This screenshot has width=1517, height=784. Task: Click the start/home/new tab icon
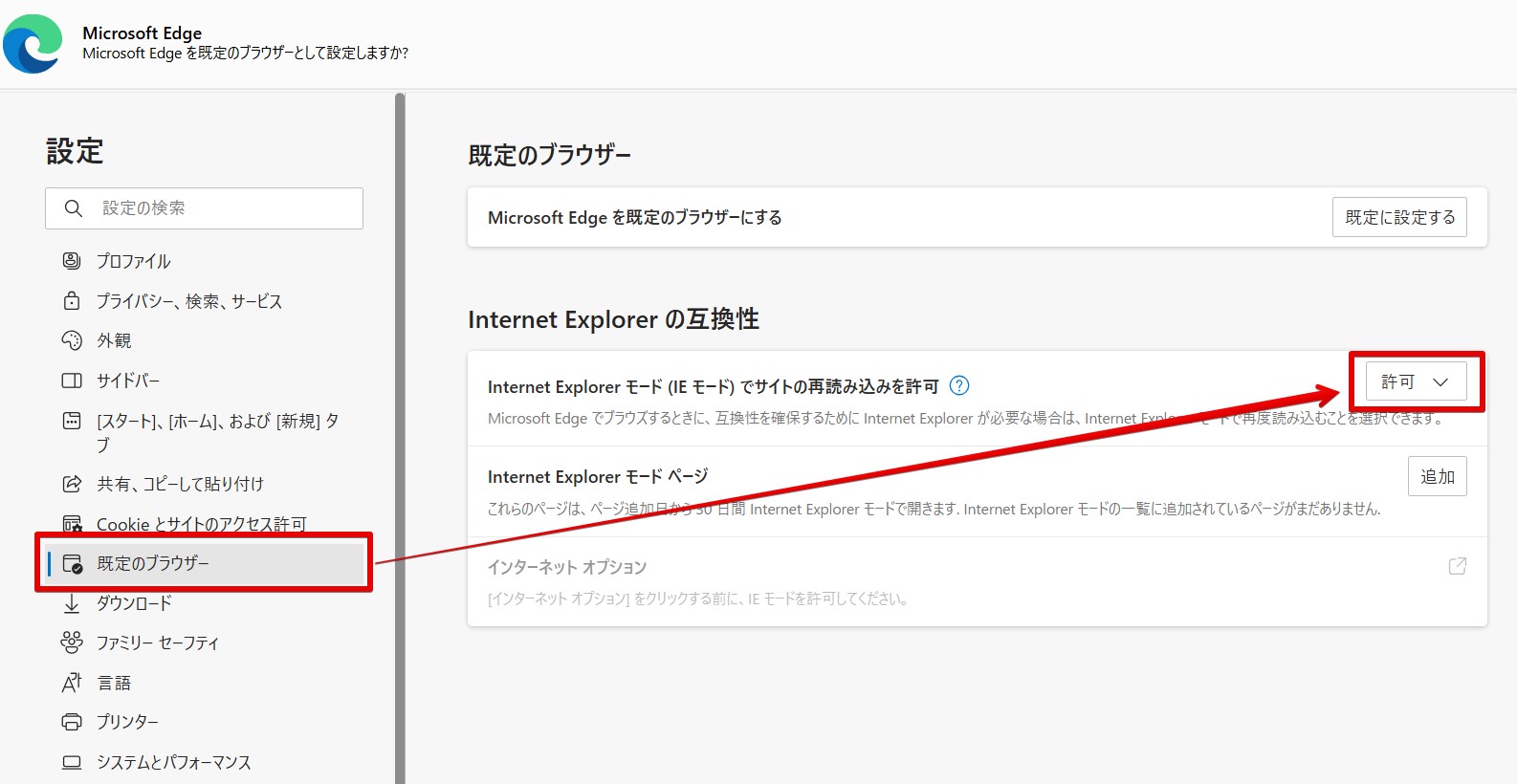[72, 421]
